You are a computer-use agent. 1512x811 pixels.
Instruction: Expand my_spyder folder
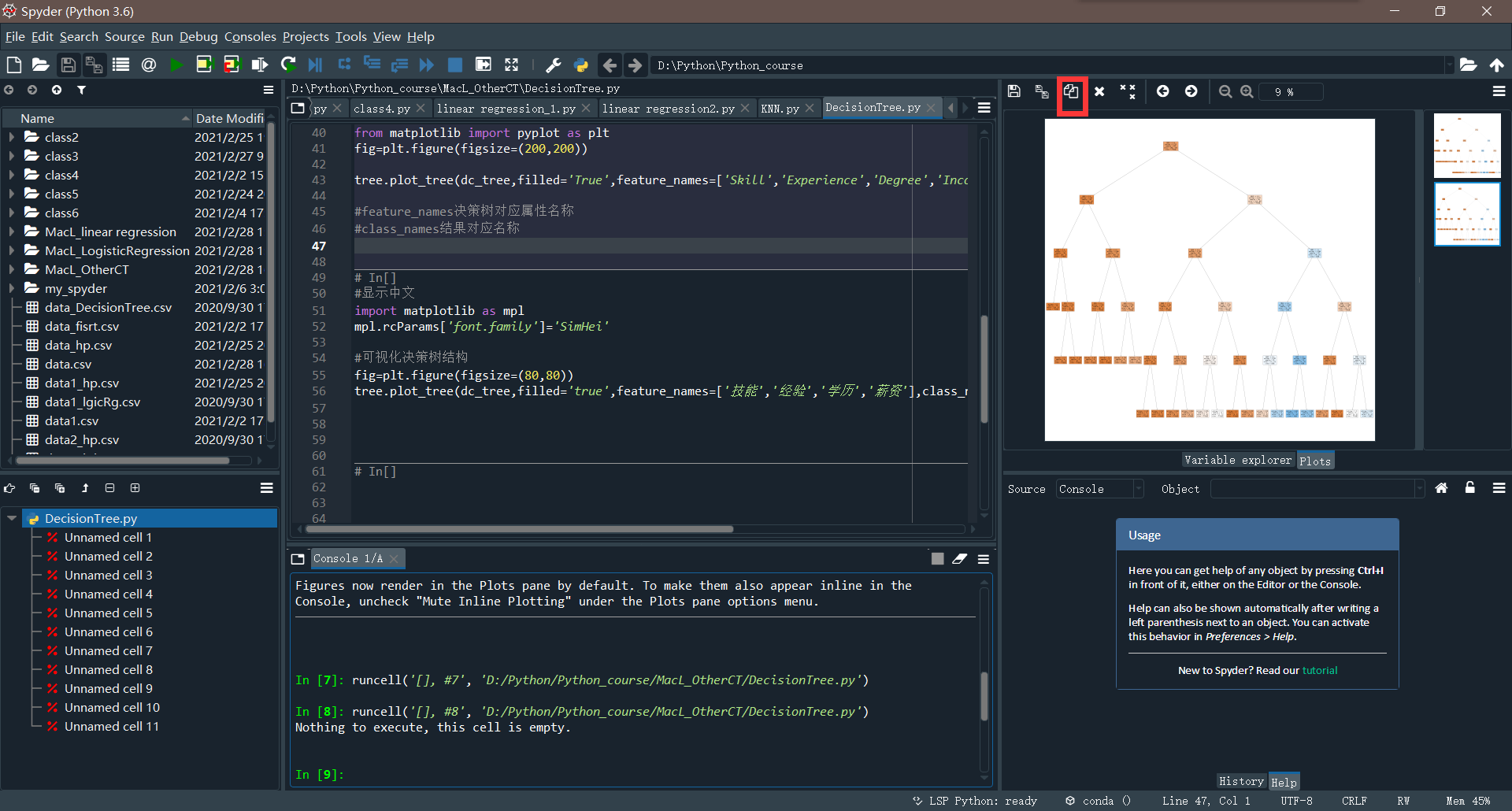(11, 288)
